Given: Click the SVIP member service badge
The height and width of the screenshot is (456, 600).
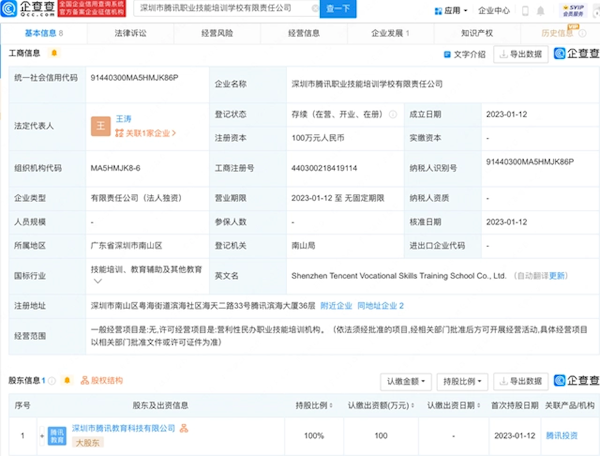Looking at the screenshot, I should [573, 10].
